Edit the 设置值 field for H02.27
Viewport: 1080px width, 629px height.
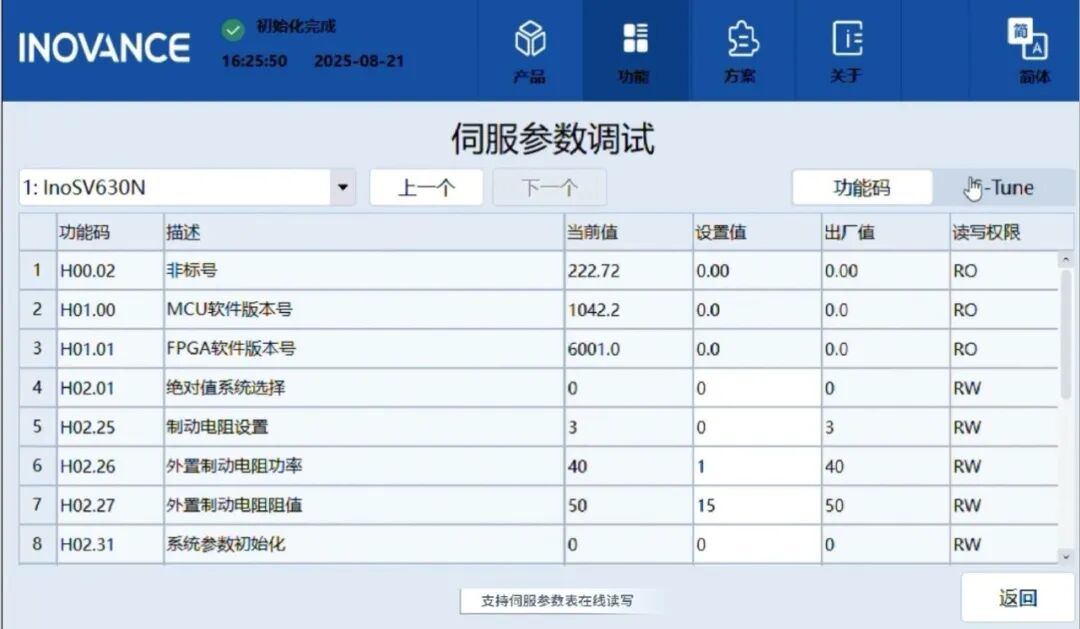coord(757,506)
